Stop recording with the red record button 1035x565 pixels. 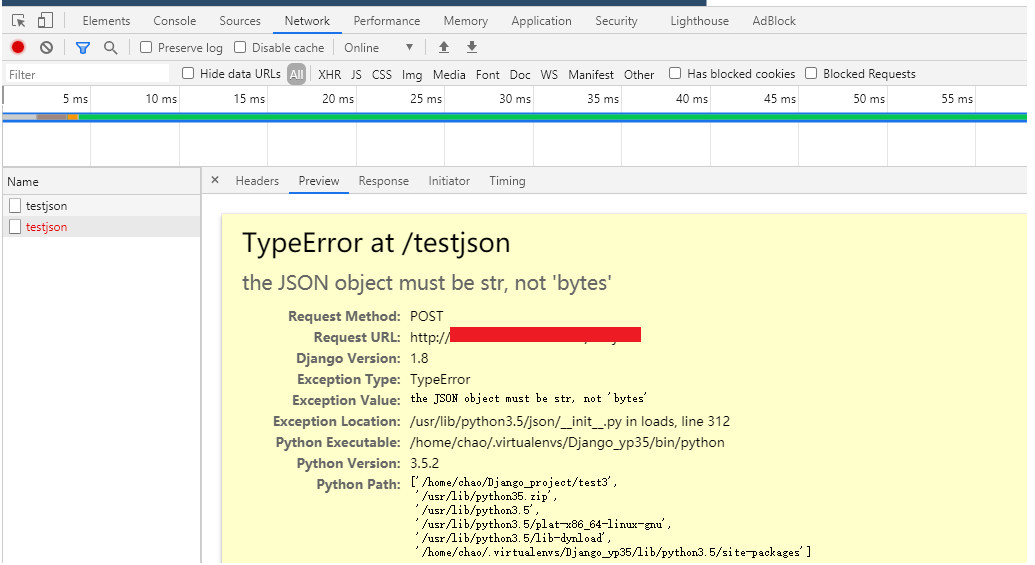pos(18,48)
